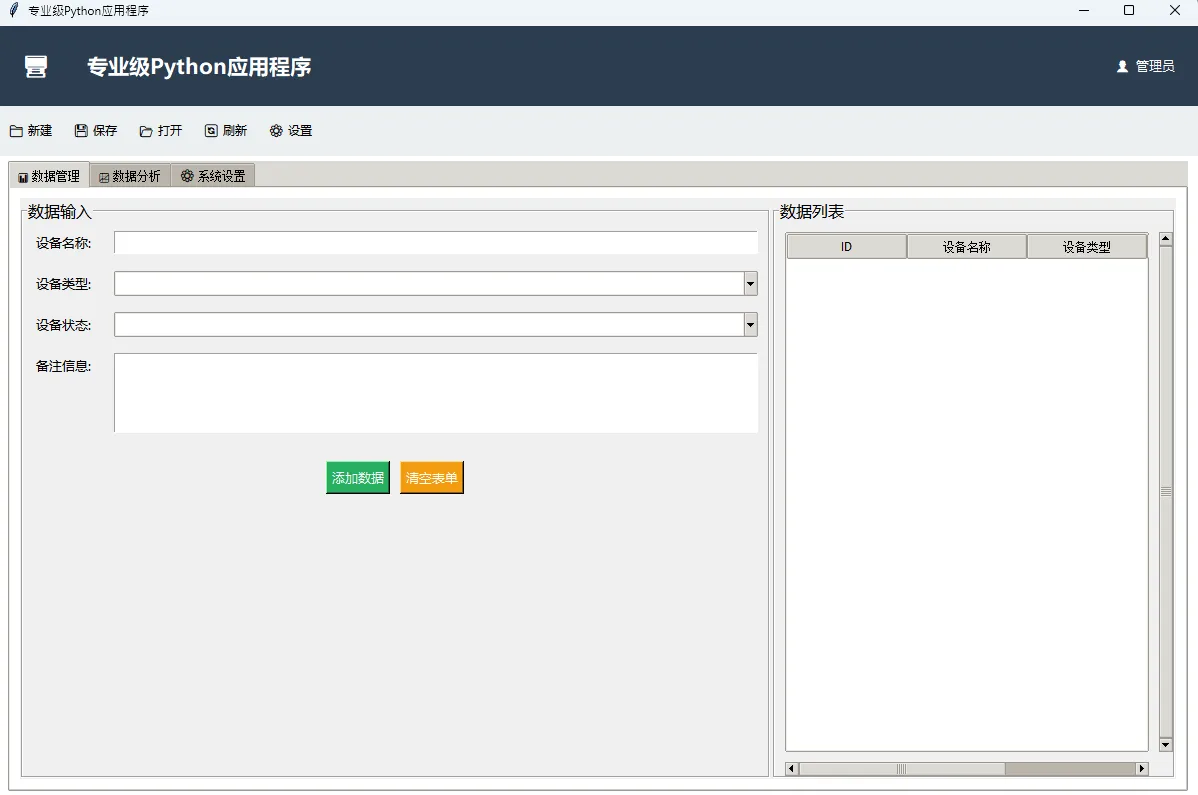The width and height of the screenshot is (1198, 795).
Task: Click into the 备注信息 text area
Action: (435, 393)
